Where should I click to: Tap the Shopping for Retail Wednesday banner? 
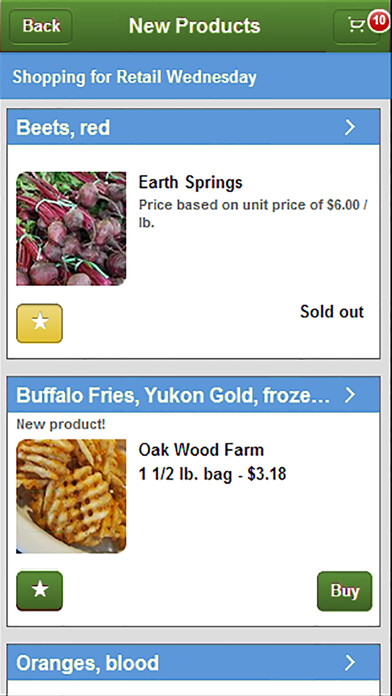tap(196, 77)
